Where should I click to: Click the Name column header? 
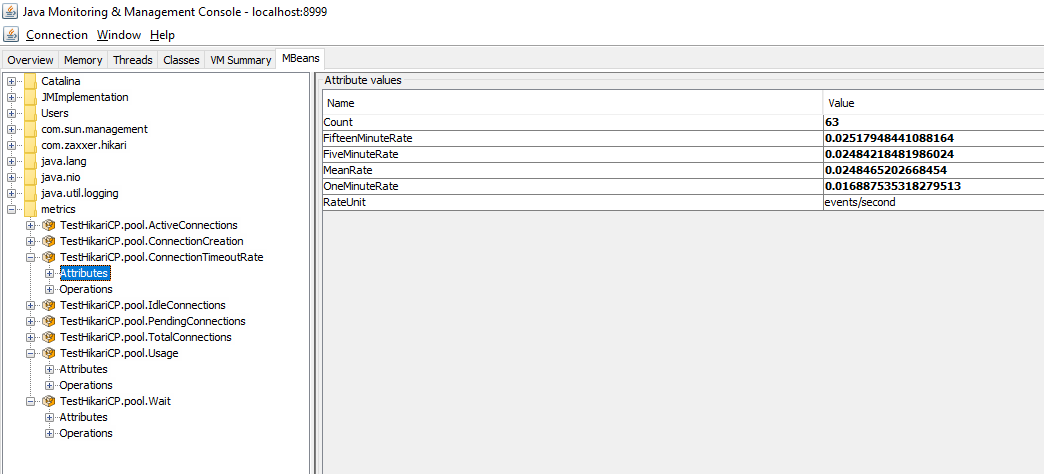coord(573,103)
